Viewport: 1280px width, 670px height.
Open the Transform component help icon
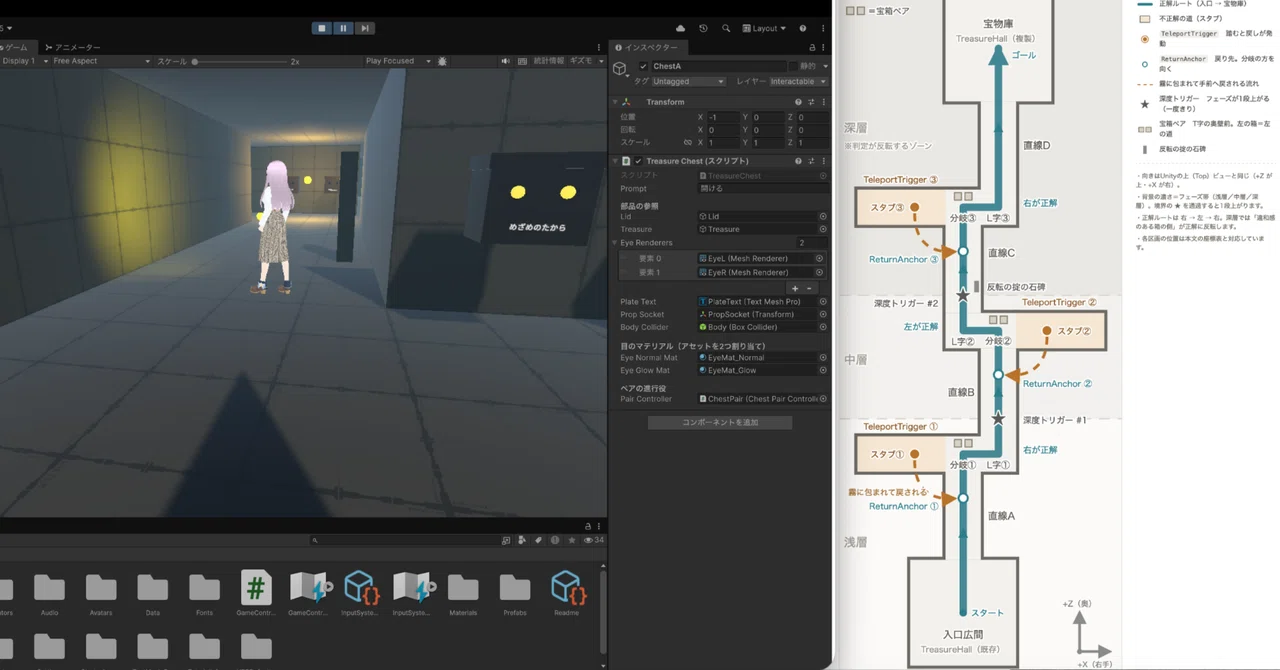point(798,102)
